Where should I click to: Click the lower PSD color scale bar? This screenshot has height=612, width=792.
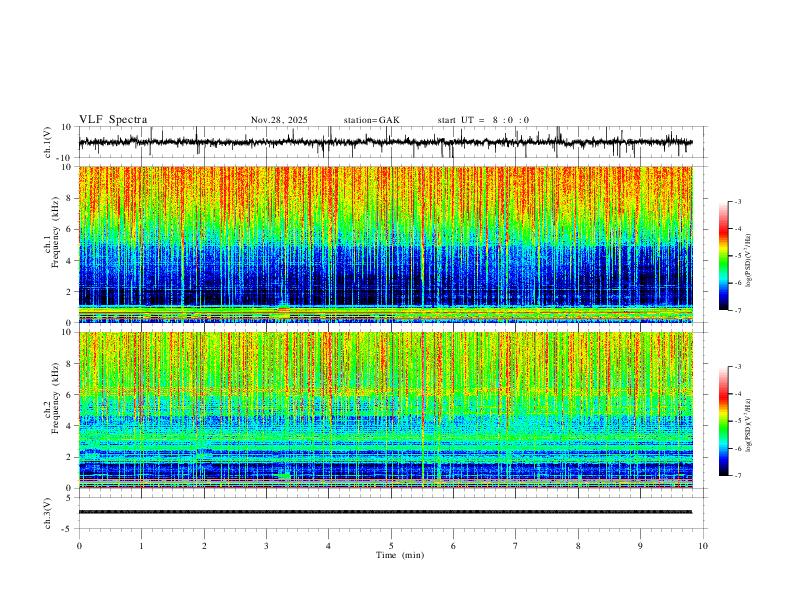pyautogui.click(x=724, y=421)
